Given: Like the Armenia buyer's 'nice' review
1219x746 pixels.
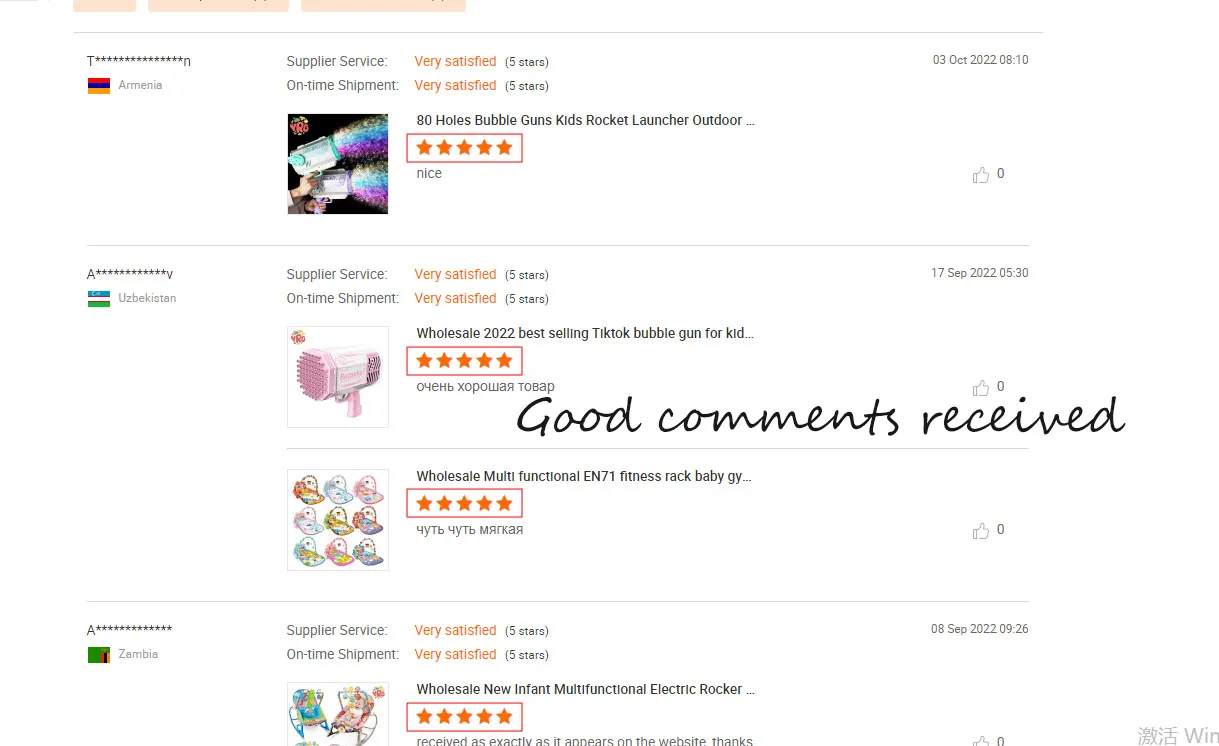Looking at the screenshot, I should tap(980, 175).
